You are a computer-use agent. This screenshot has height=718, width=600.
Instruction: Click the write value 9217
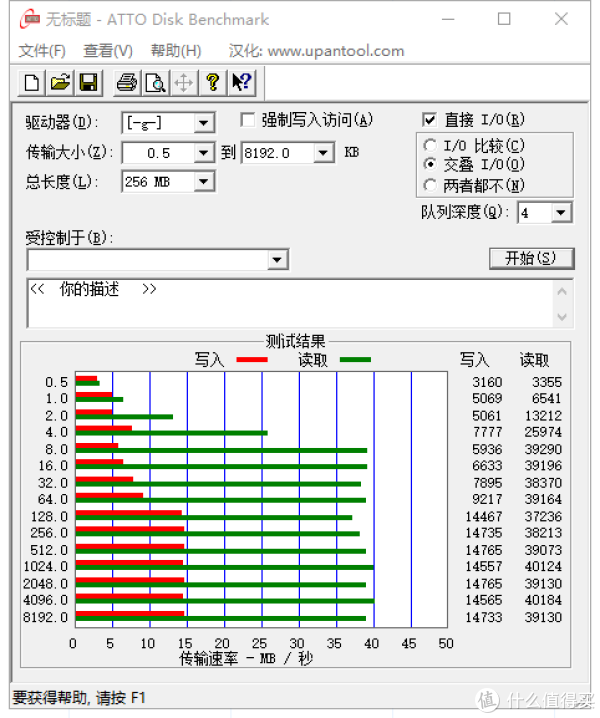(487, 499)
